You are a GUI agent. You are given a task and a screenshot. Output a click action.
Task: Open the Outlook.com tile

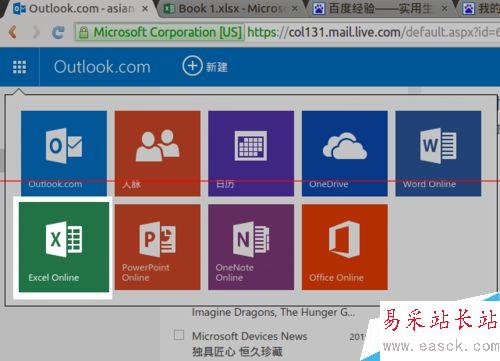tap(64, 153)
